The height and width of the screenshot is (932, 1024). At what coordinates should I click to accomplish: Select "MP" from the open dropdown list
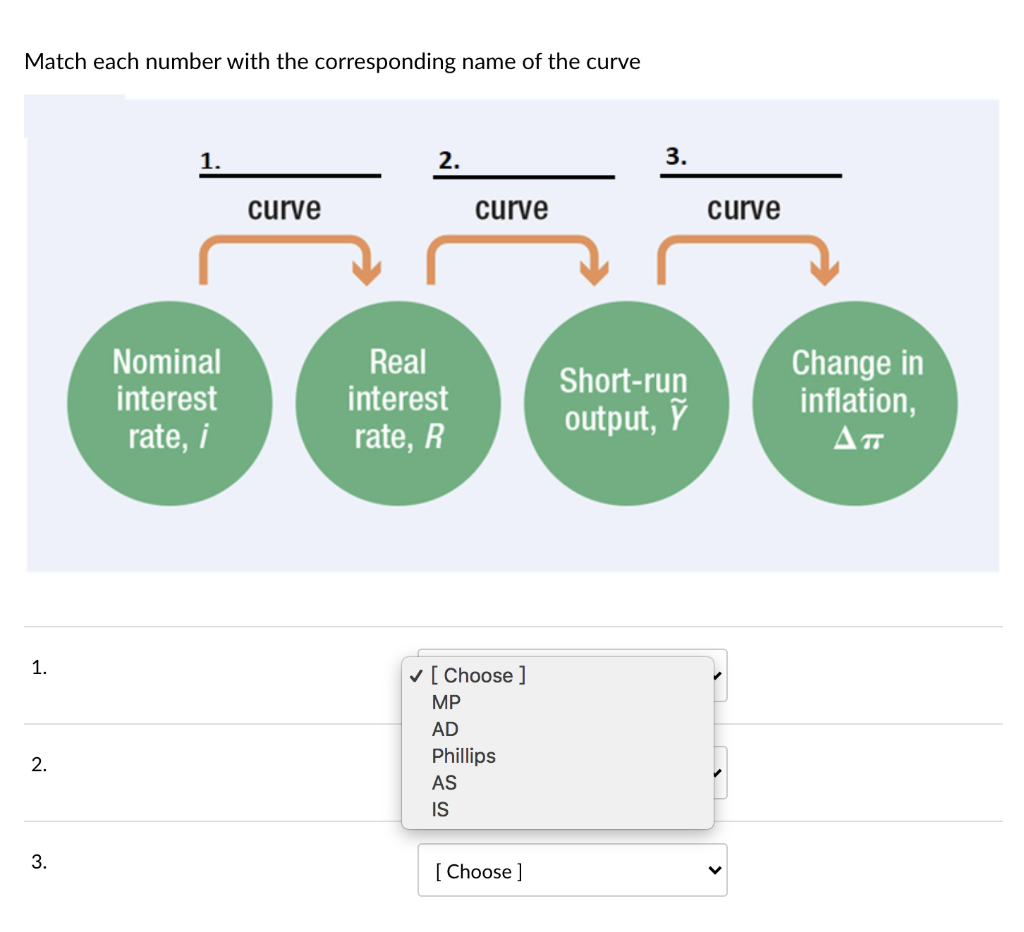447,702
